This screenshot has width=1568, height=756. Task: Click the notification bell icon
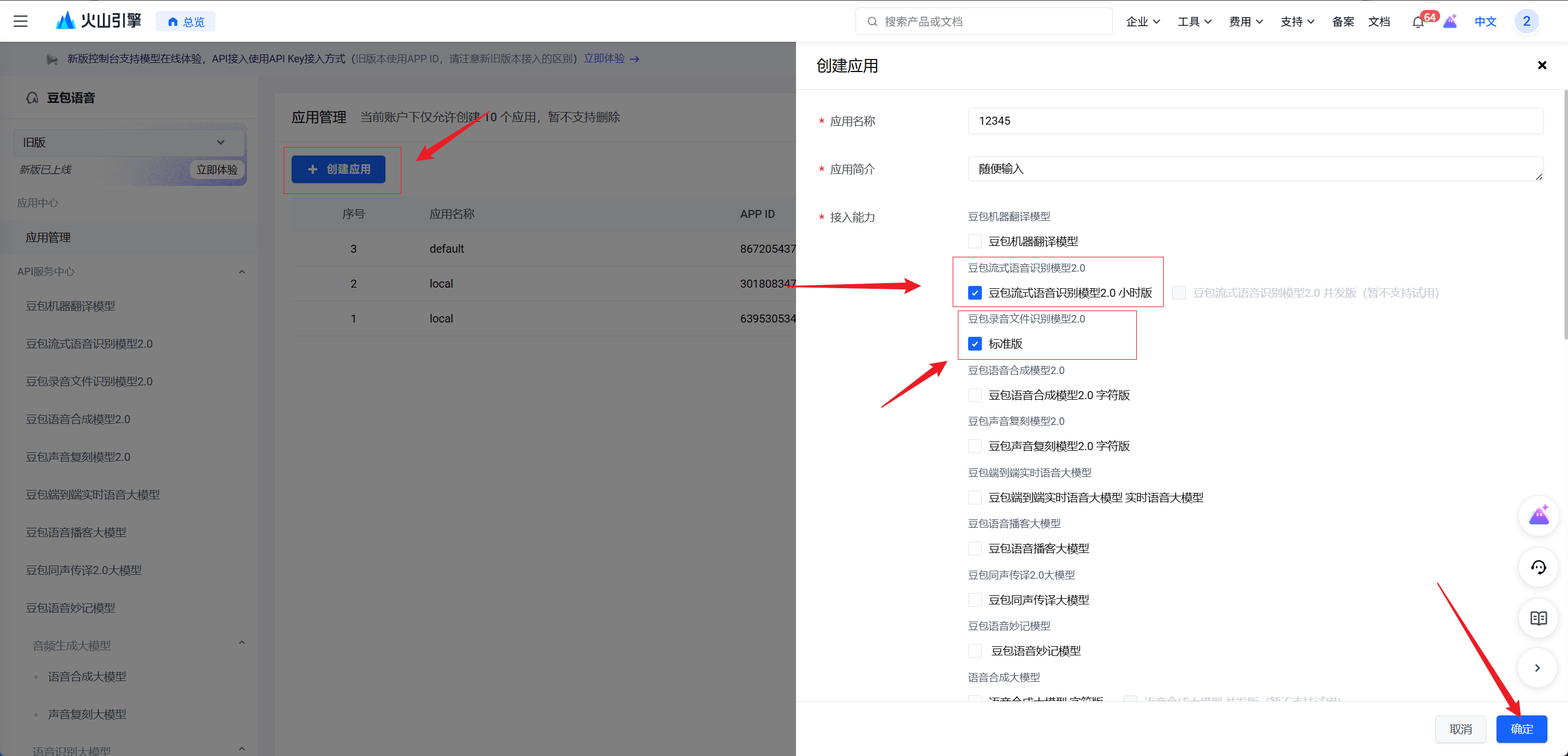point(1418,22)
